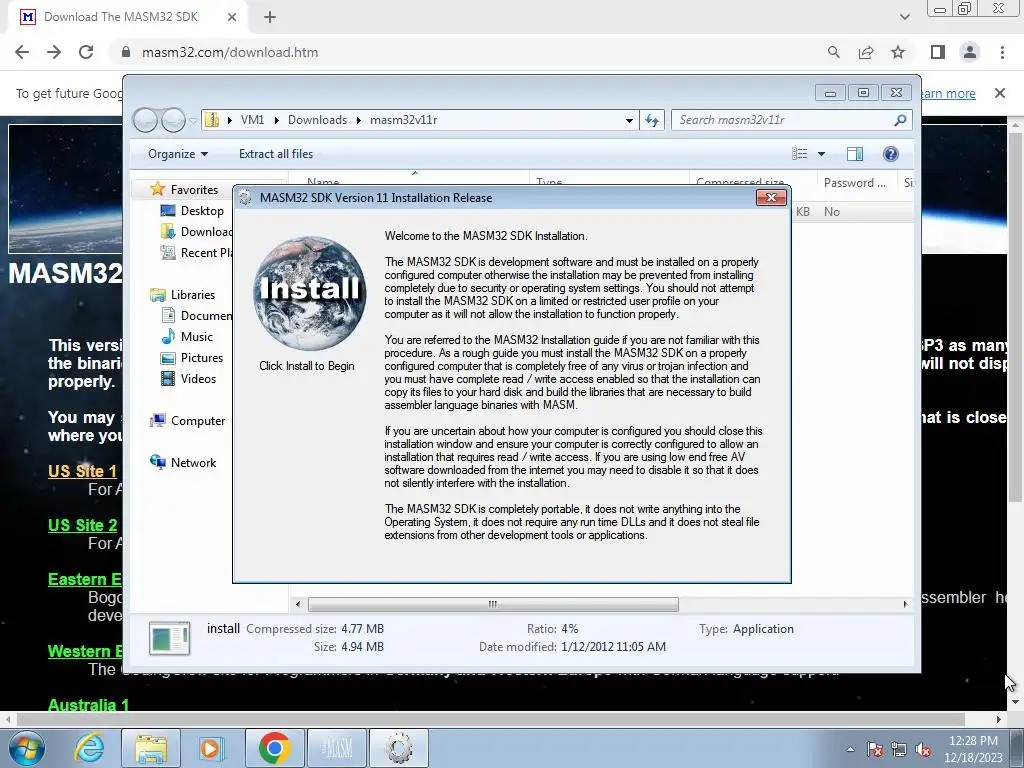Click the search magnifier icon in Explorer
The image size is (1024, 768).
[x=901, y=120]
